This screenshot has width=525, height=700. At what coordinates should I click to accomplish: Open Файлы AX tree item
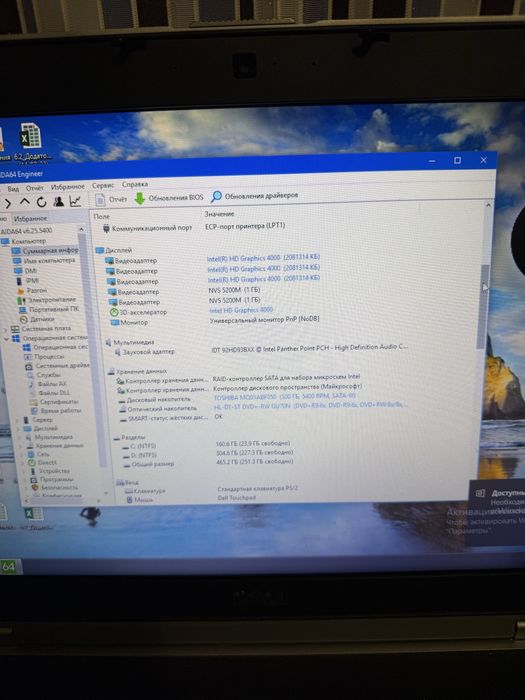tap(47, 384)
